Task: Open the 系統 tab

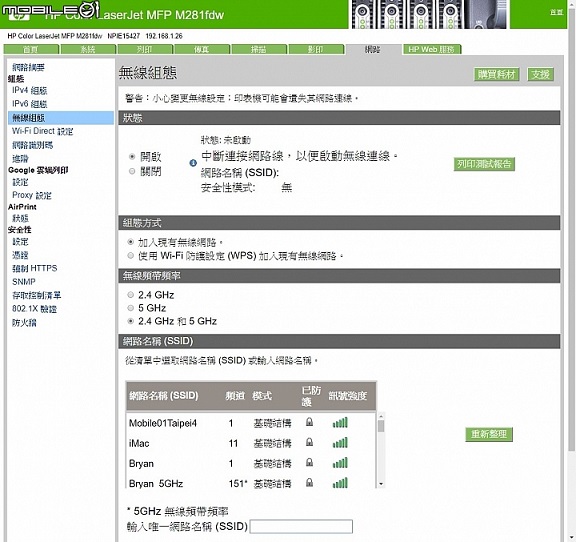Action: 88,49
